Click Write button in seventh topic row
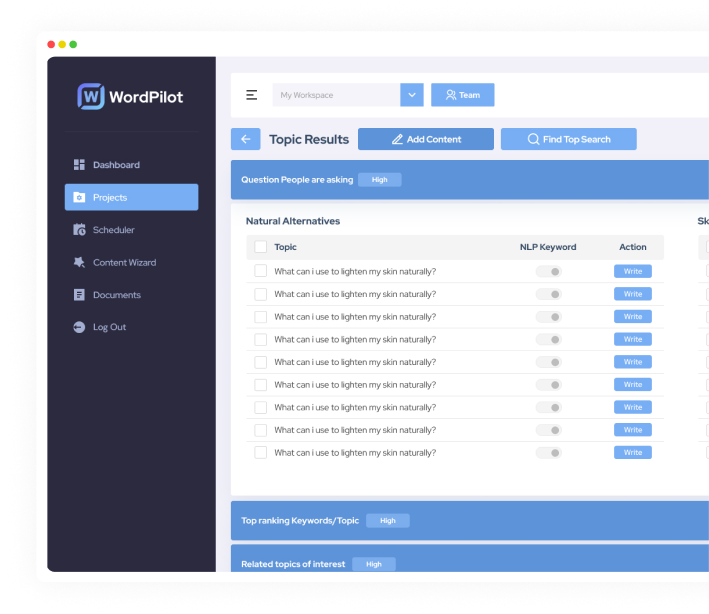 [x=633, y=407]
